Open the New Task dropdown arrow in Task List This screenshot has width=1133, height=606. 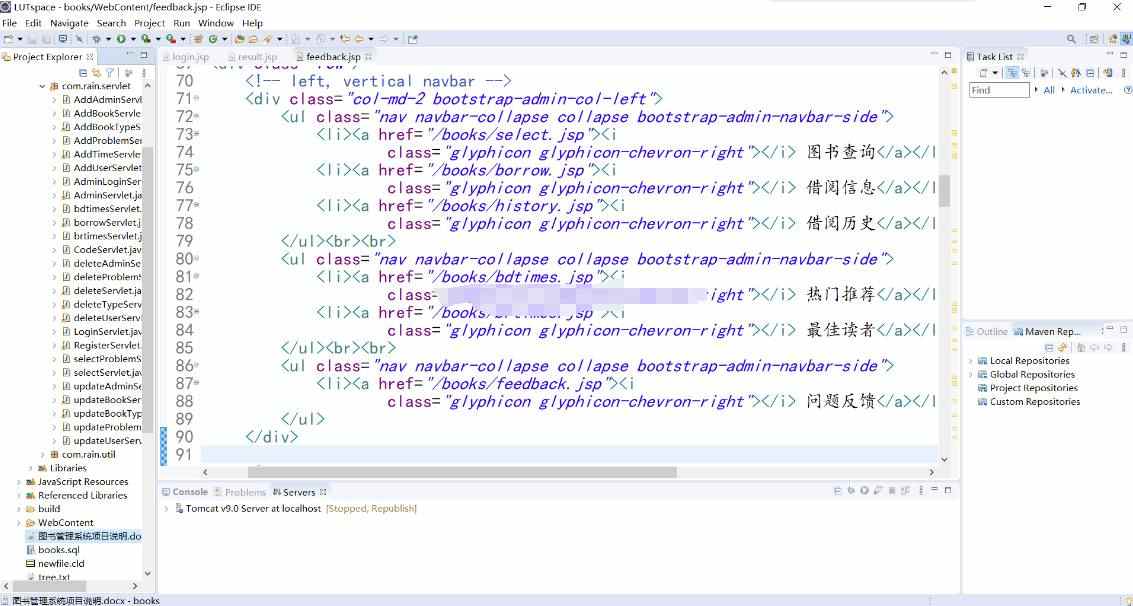pos(995,73)
